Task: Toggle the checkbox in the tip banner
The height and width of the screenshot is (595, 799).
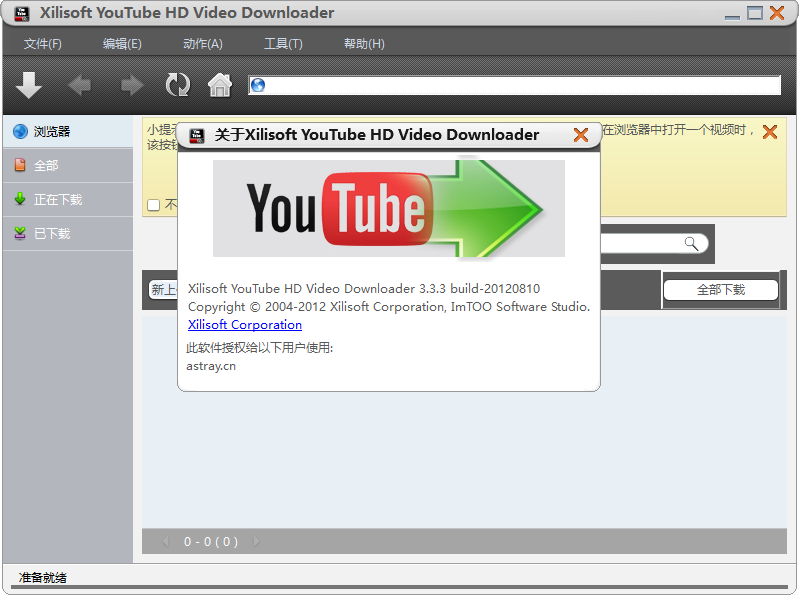Action: pyautogui.click(x=153, y=205)
